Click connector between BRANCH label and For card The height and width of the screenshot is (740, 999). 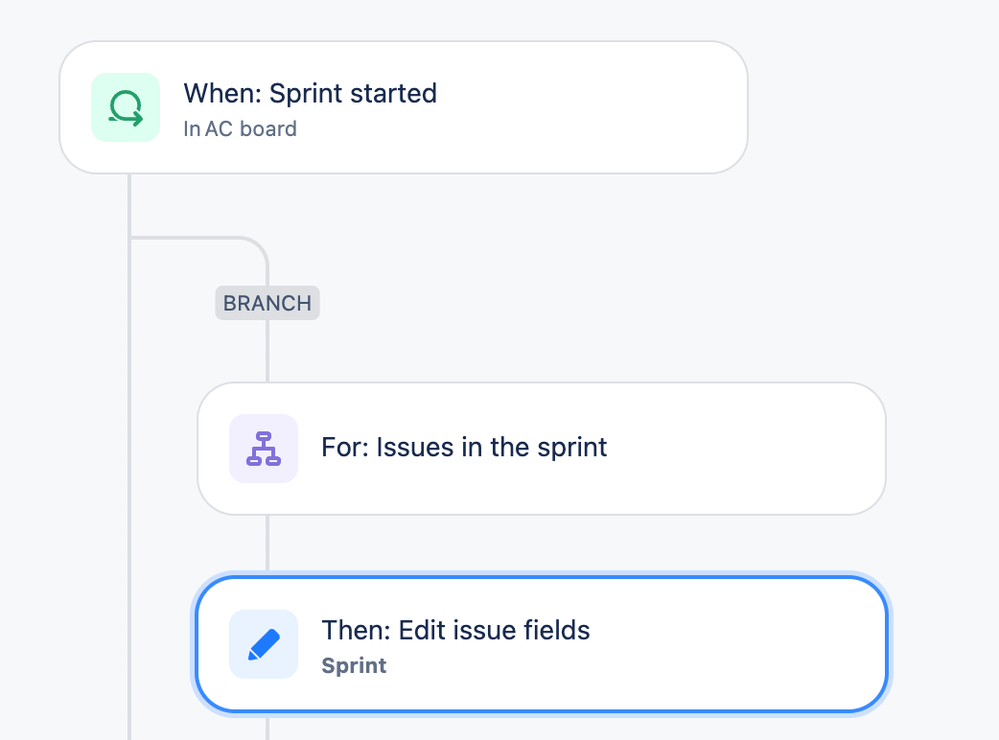coord(267,351)
